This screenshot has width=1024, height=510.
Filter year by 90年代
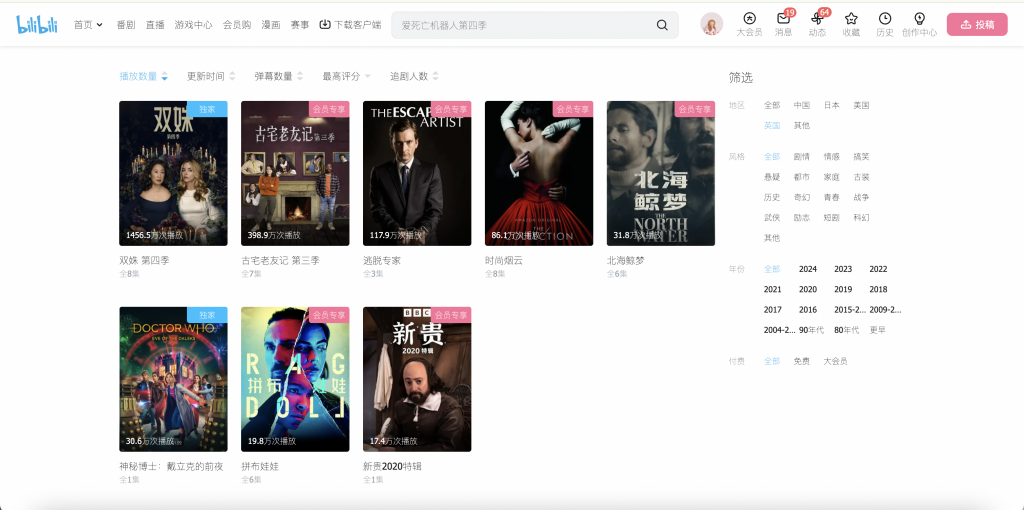811,330
